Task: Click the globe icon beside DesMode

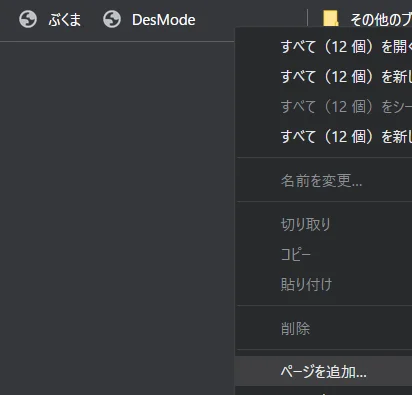Action: 112,19
